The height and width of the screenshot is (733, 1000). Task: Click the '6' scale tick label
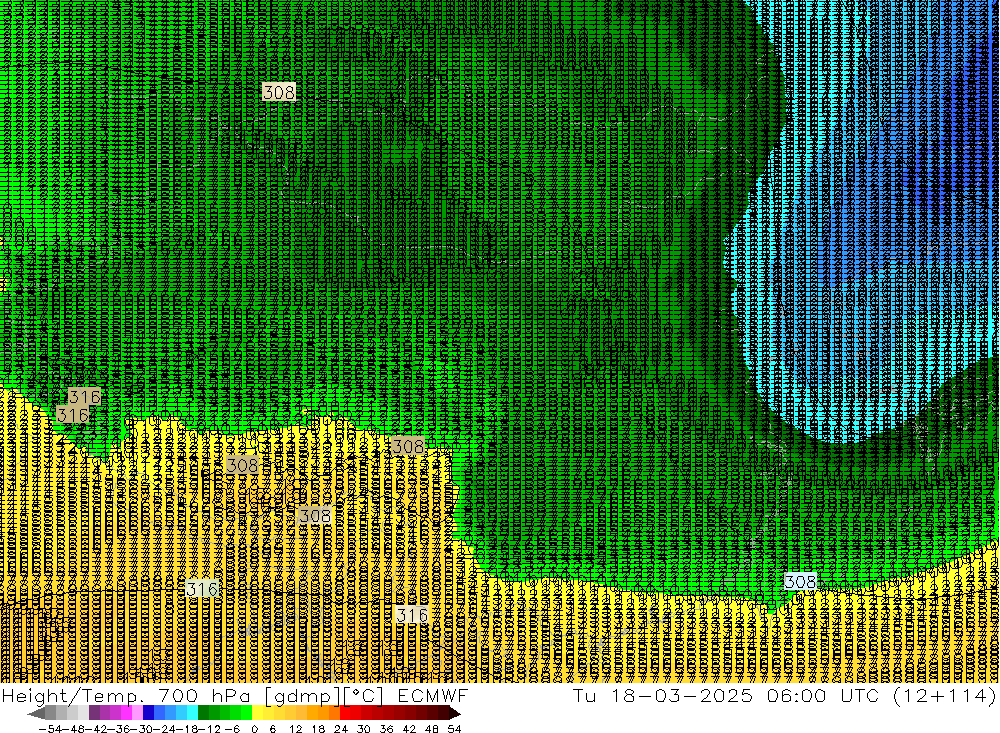(x=272, y=729)
